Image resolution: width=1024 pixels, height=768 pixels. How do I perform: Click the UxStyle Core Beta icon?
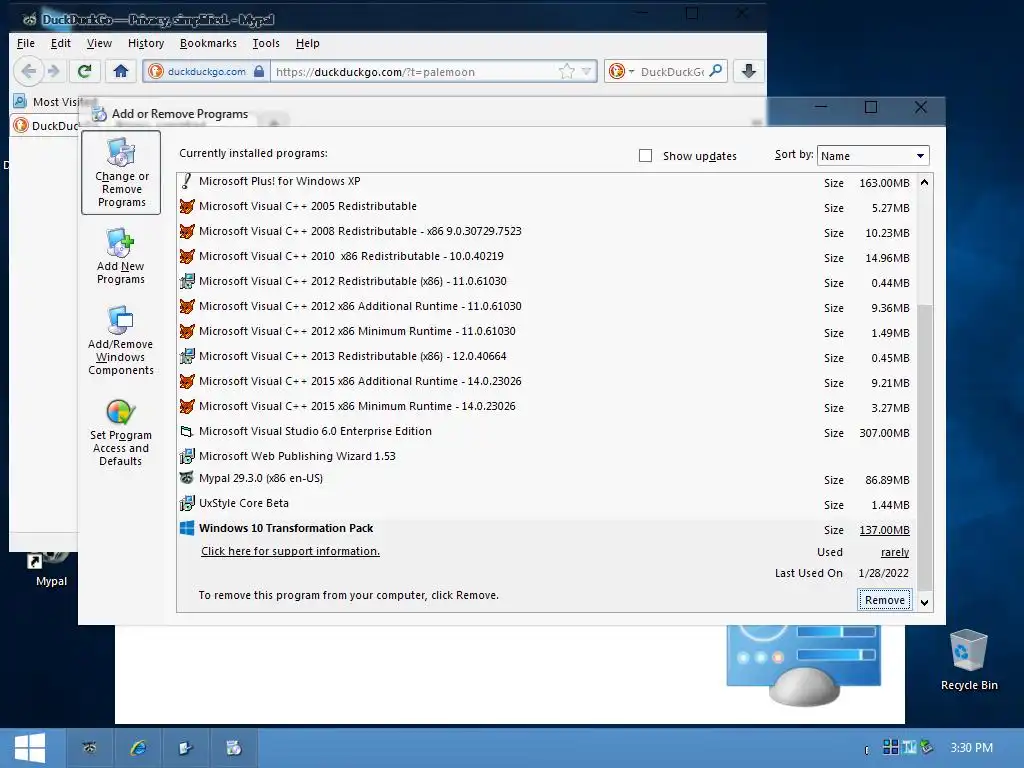(x=187, y=504)
